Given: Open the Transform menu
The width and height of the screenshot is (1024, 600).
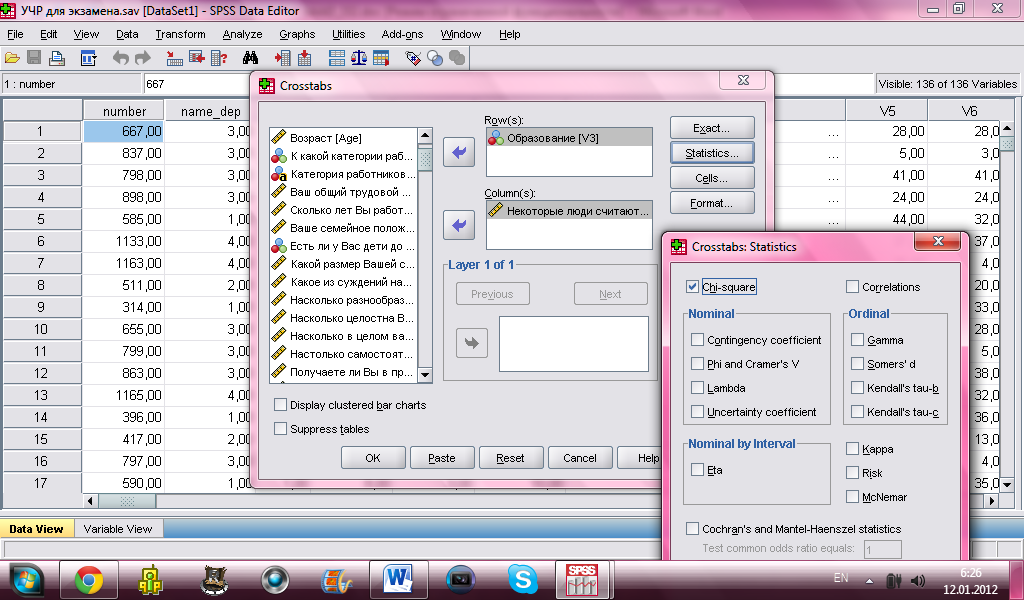Looking at the screenshot, I should click(x=180, y=34).
